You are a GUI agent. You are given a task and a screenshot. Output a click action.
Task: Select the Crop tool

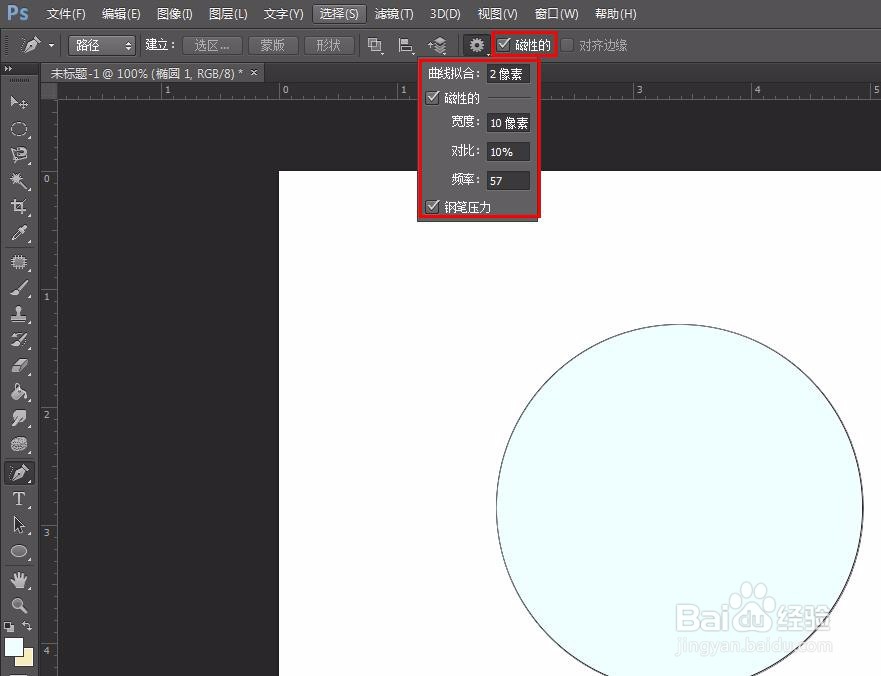(19, 206)
